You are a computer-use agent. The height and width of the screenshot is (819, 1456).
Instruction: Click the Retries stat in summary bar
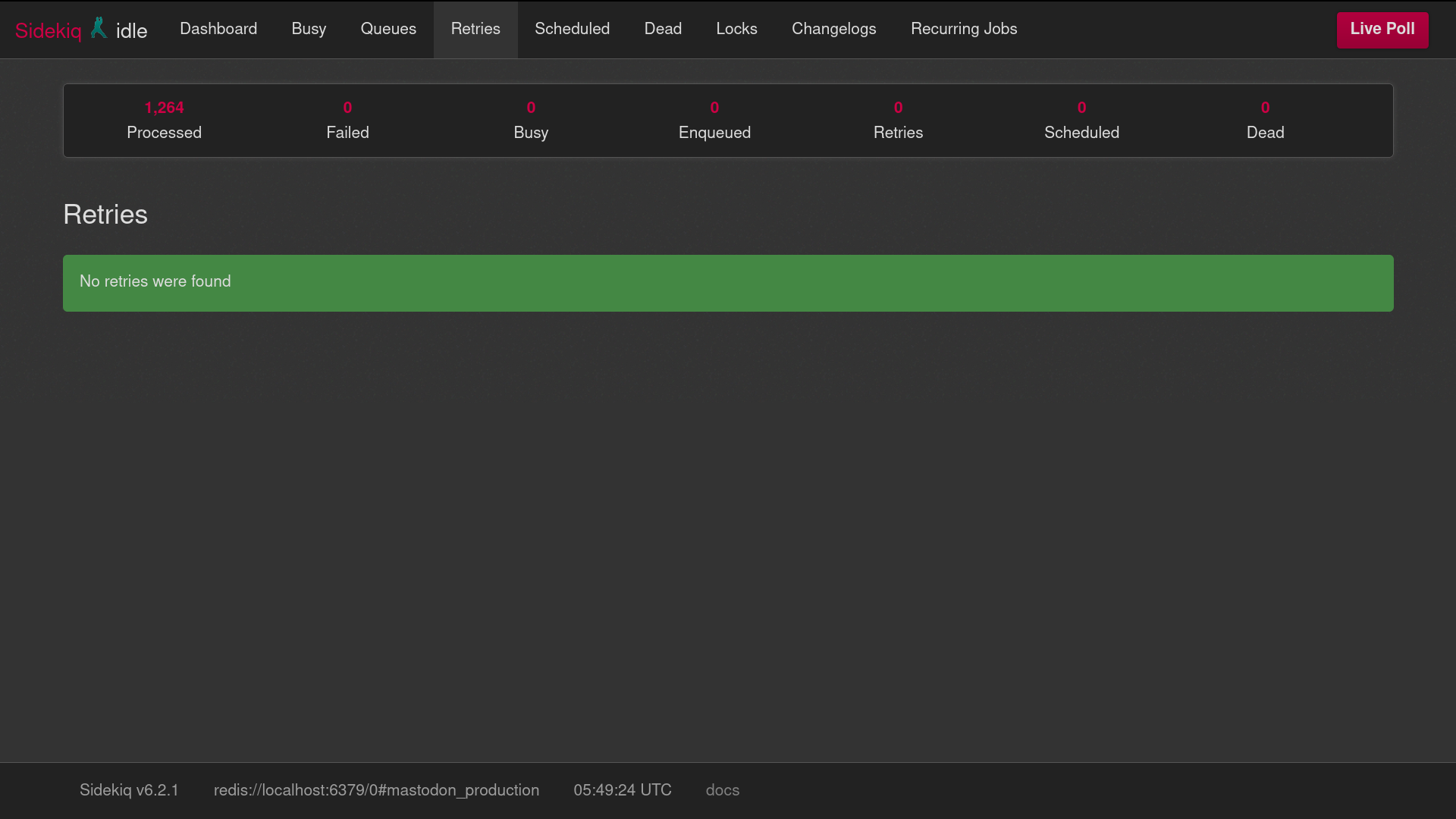pyautogui.click(x=898, y=121)
